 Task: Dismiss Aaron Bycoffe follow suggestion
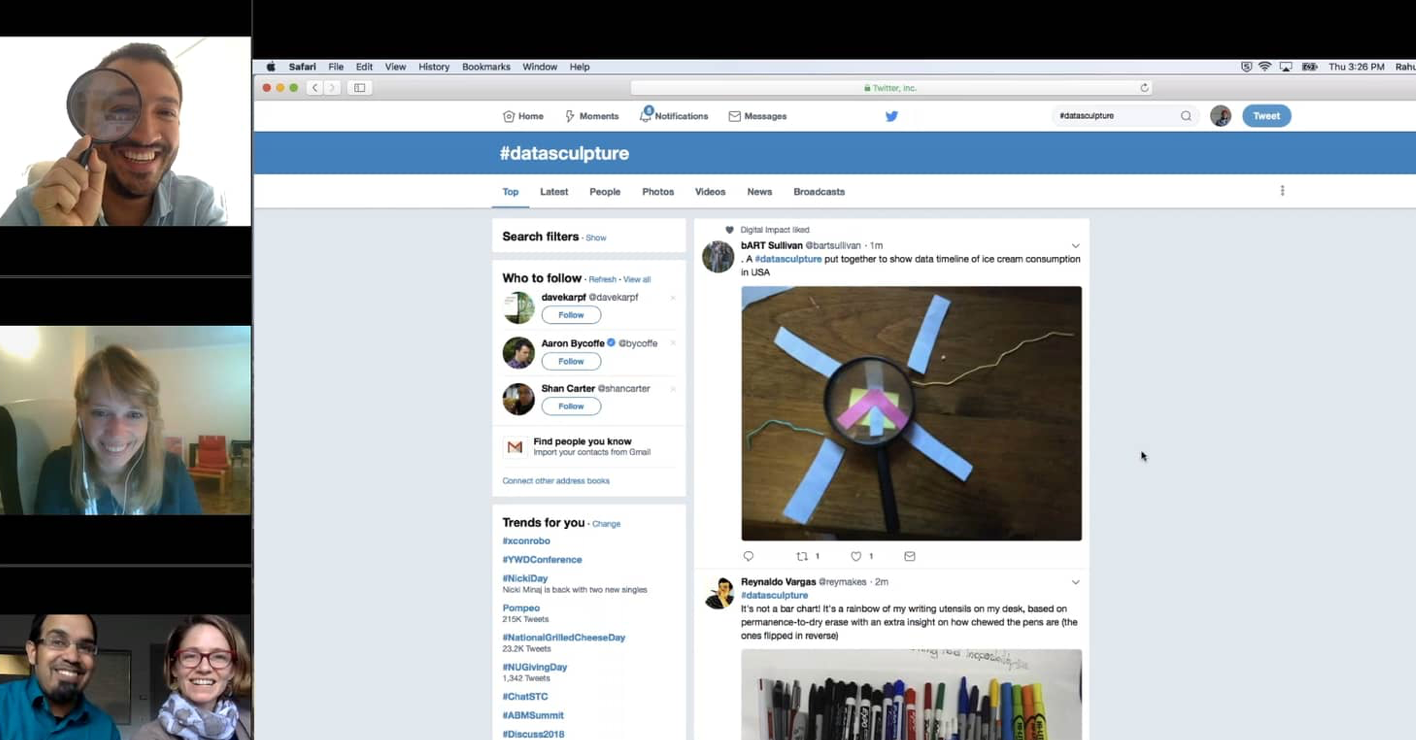point(673,343)
